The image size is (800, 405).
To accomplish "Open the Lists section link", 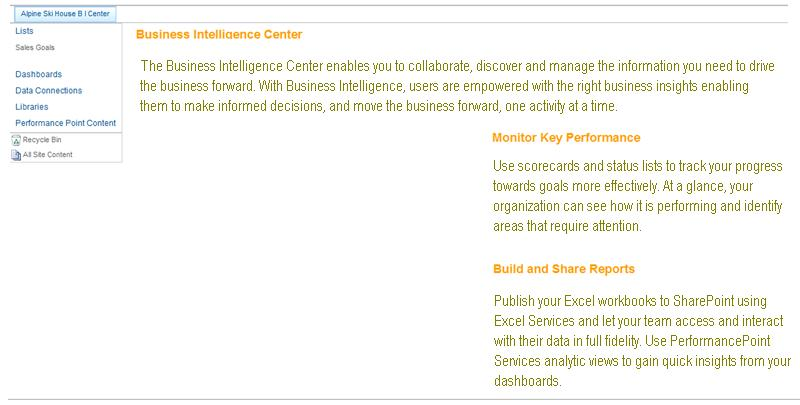I will click(x=24, y=31).
